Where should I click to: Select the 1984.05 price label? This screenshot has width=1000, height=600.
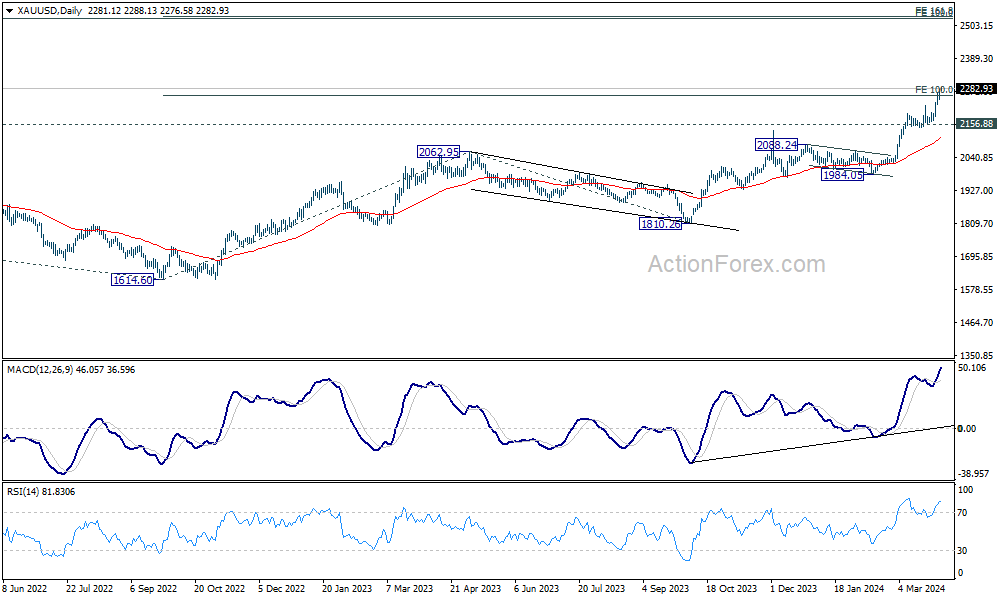pyautogui.click(x=842, y=175)
